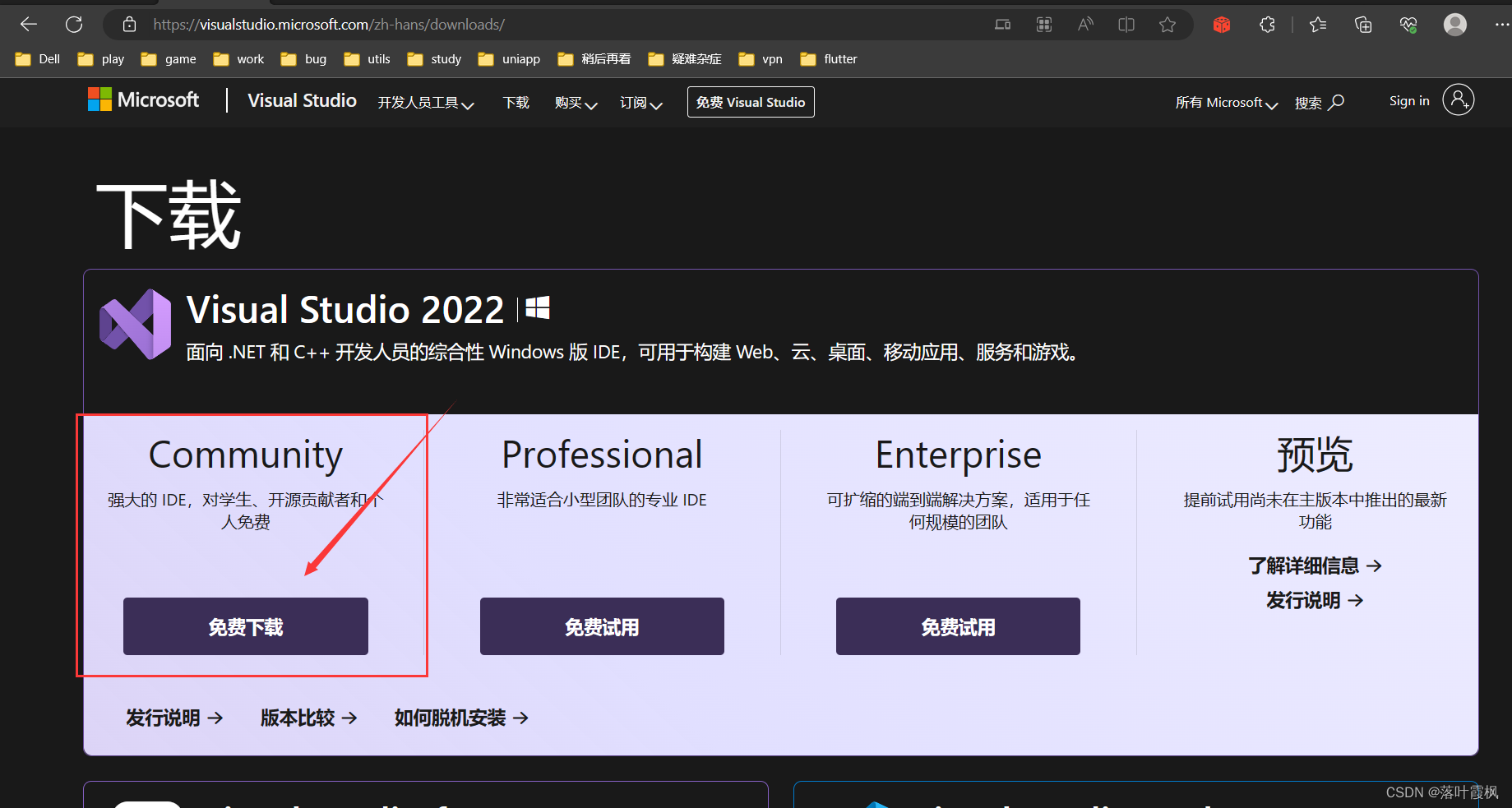The width and height of the screenshot is (1512, 808).
Task: Open the play bookmarks folder
Action: pos(101,59)
